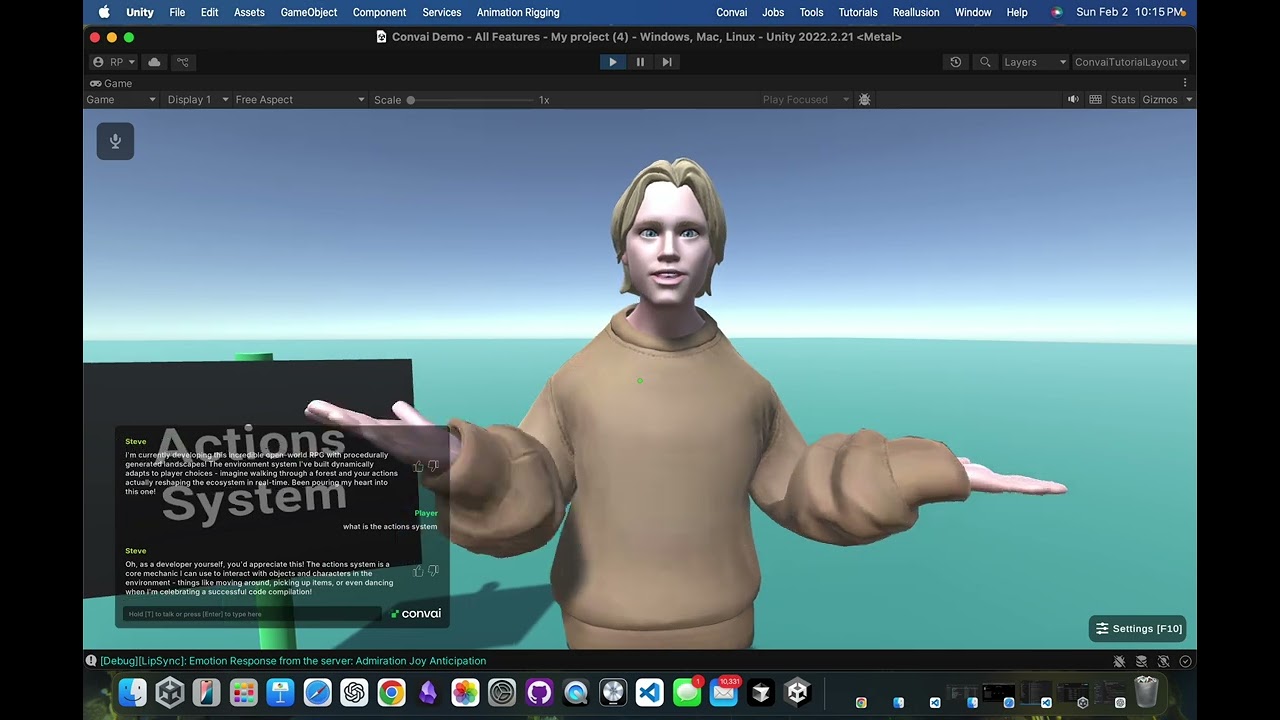Image resolution: width=1280 pixels, height=720 pixels.
Task: Open the Apple menu
Action: coord(104,12)
